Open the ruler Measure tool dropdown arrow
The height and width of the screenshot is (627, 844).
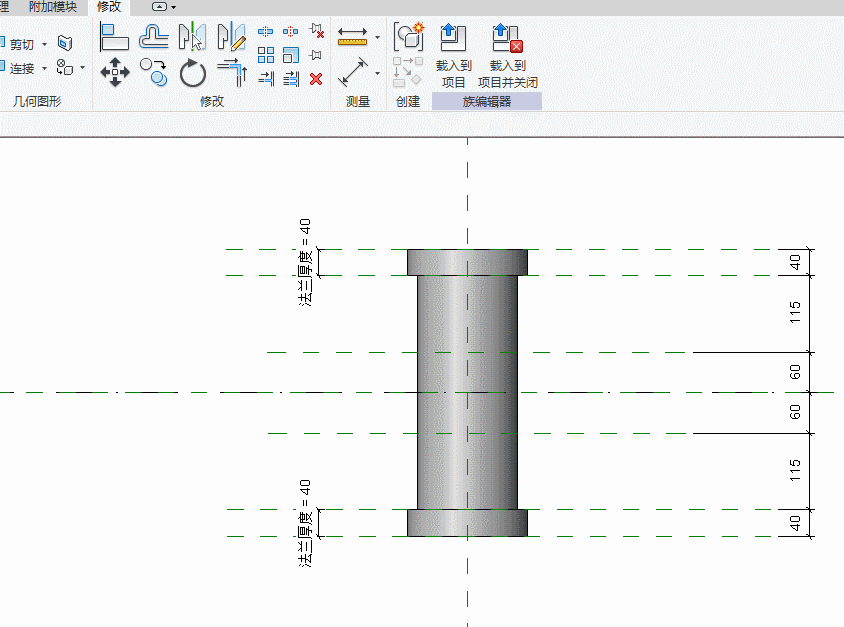(377, 38)
